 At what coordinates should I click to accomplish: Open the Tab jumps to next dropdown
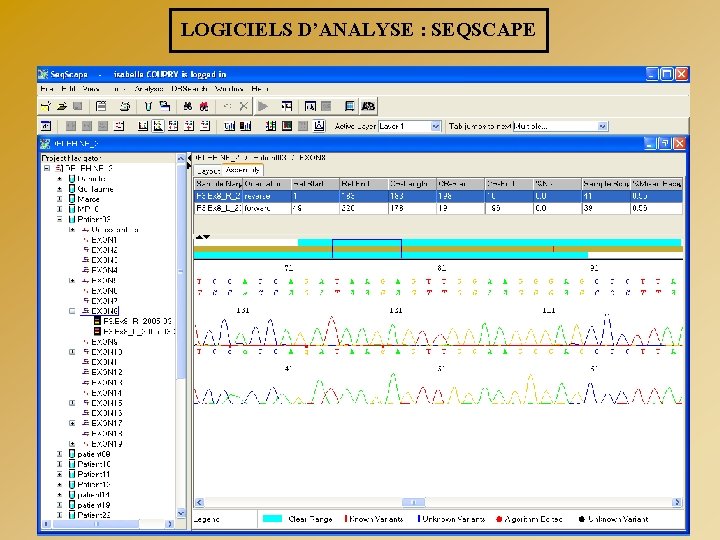click(x=603, y=126)
